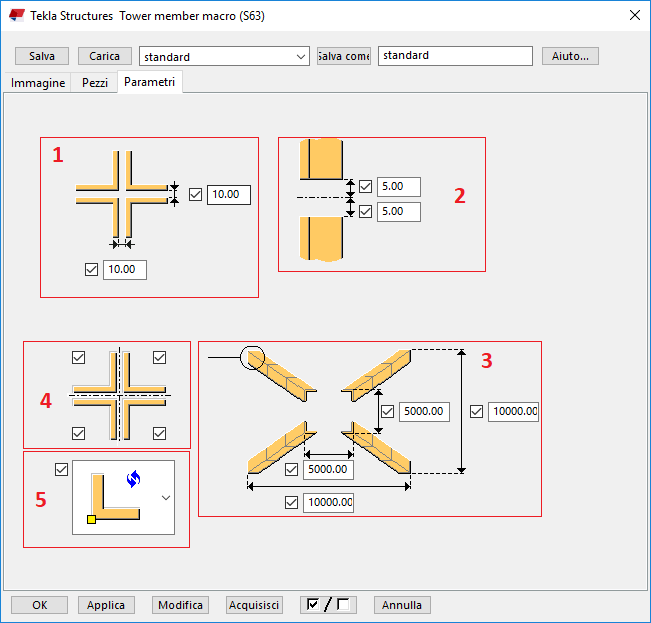651x623 pixels.
Task: Click the cross-section gap diagram in section 1
Action: point(122,195)
